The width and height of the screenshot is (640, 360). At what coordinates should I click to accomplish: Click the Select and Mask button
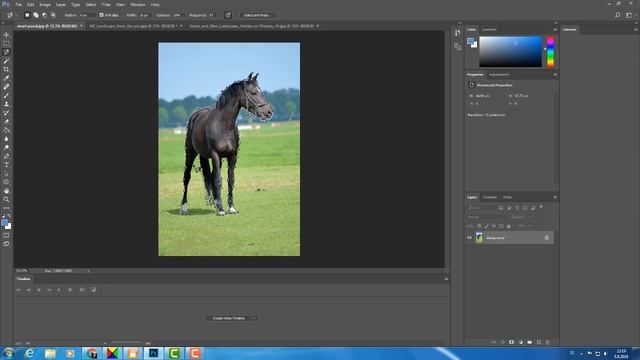(x=257, y=15)
